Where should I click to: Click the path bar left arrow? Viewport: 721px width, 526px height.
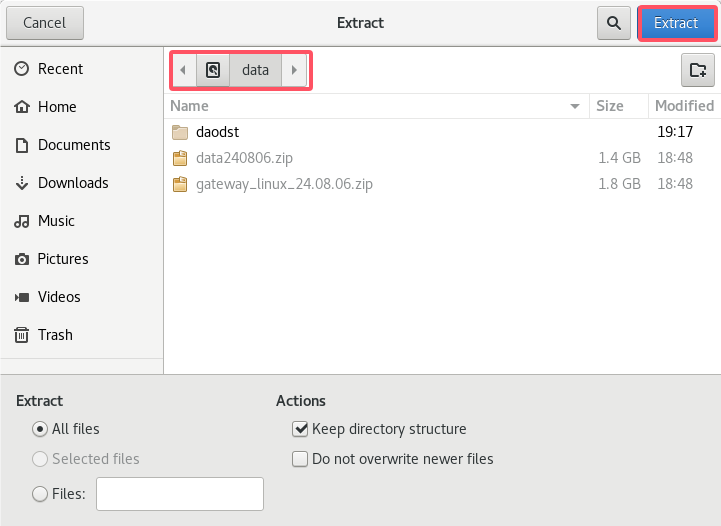[183, 70]
